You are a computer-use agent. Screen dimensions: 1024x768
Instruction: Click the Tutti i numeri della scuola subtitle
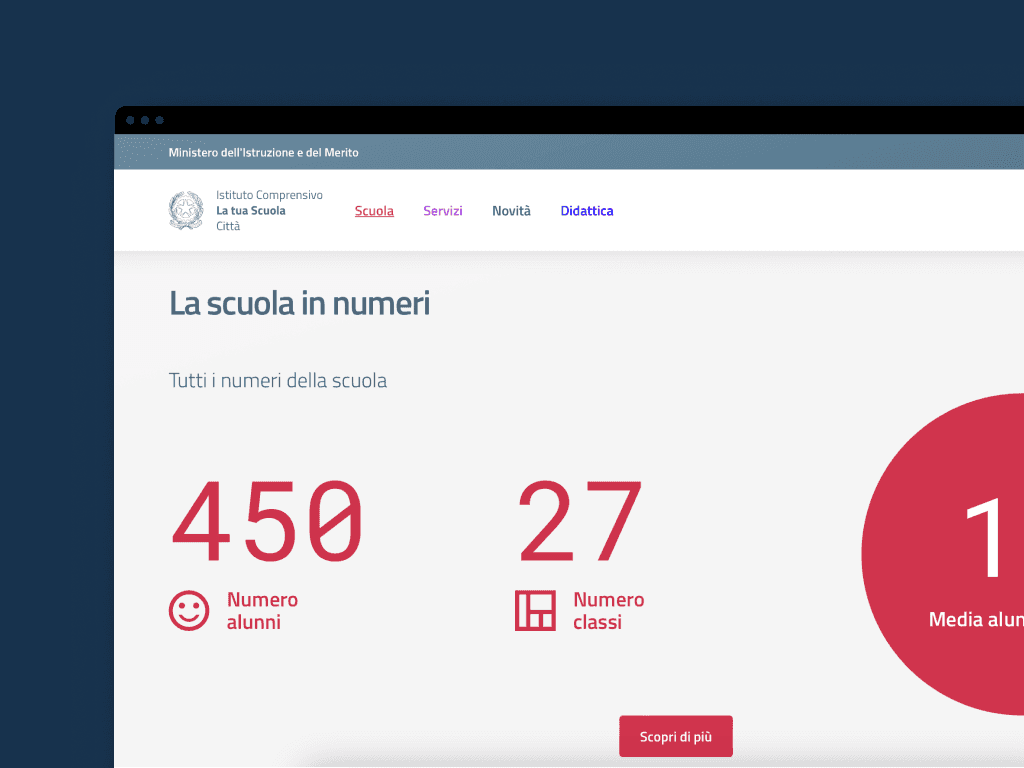[278, 381]
